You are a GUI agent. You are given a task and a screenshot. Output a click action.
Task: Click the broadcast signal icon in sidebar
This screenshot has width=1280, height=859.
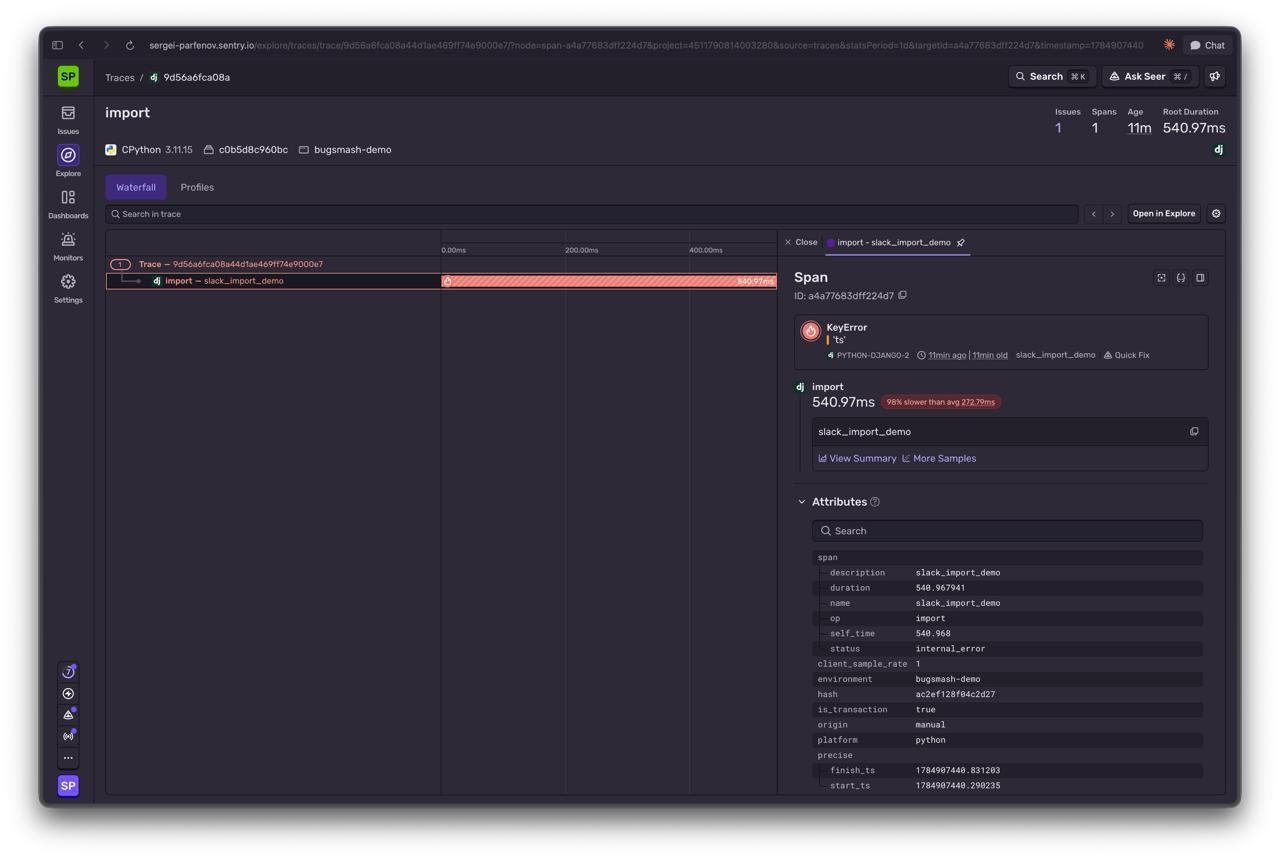(x=68, y=737)
